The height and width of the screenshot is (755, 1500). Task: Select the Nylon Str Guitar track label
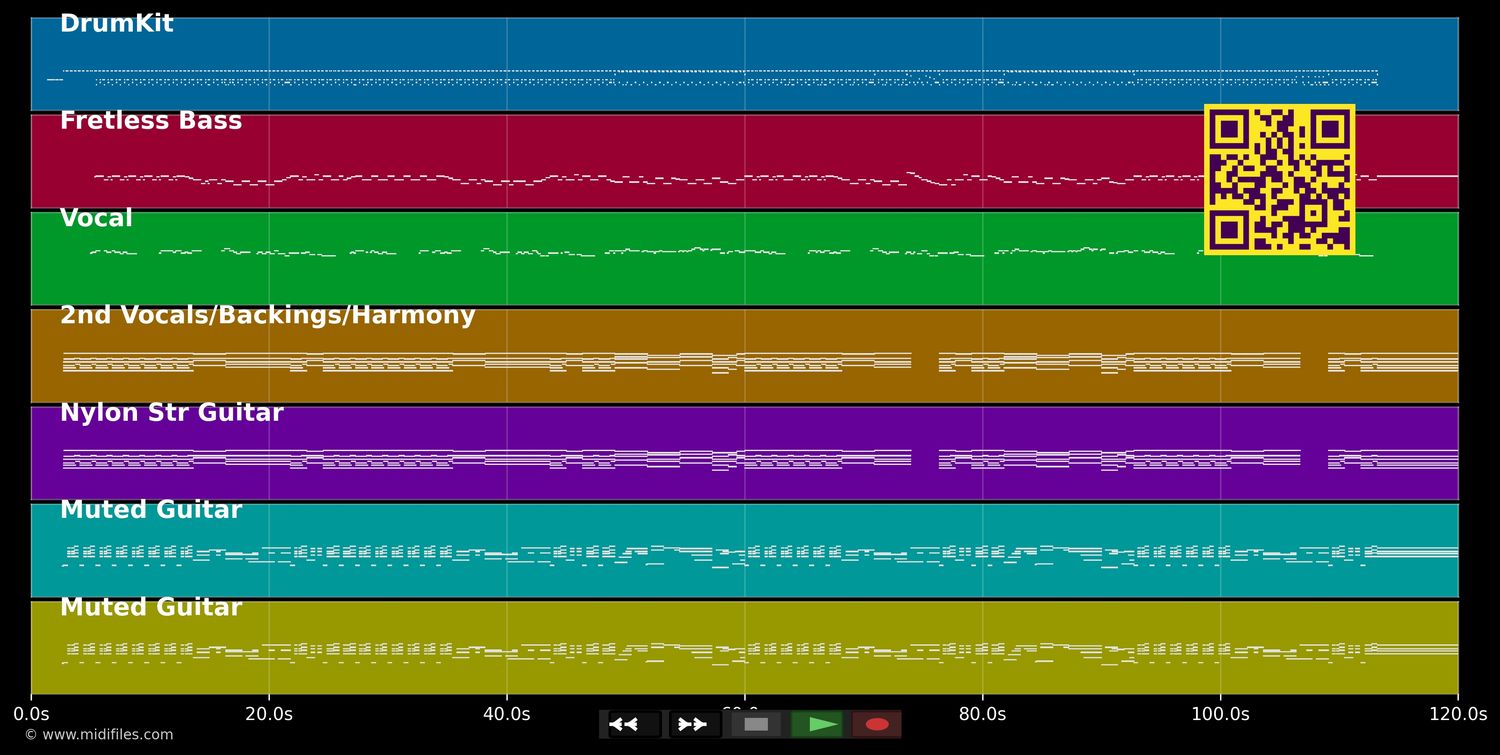(172, 413)
